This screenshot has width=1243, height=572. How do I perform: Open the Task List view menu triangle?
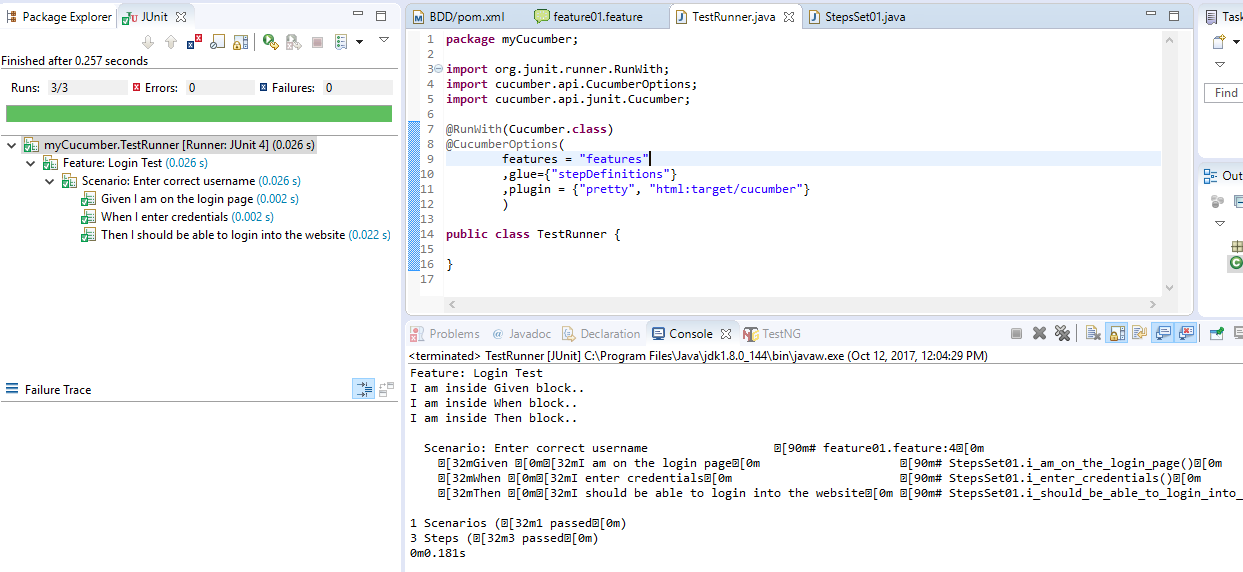point(1220,64)
